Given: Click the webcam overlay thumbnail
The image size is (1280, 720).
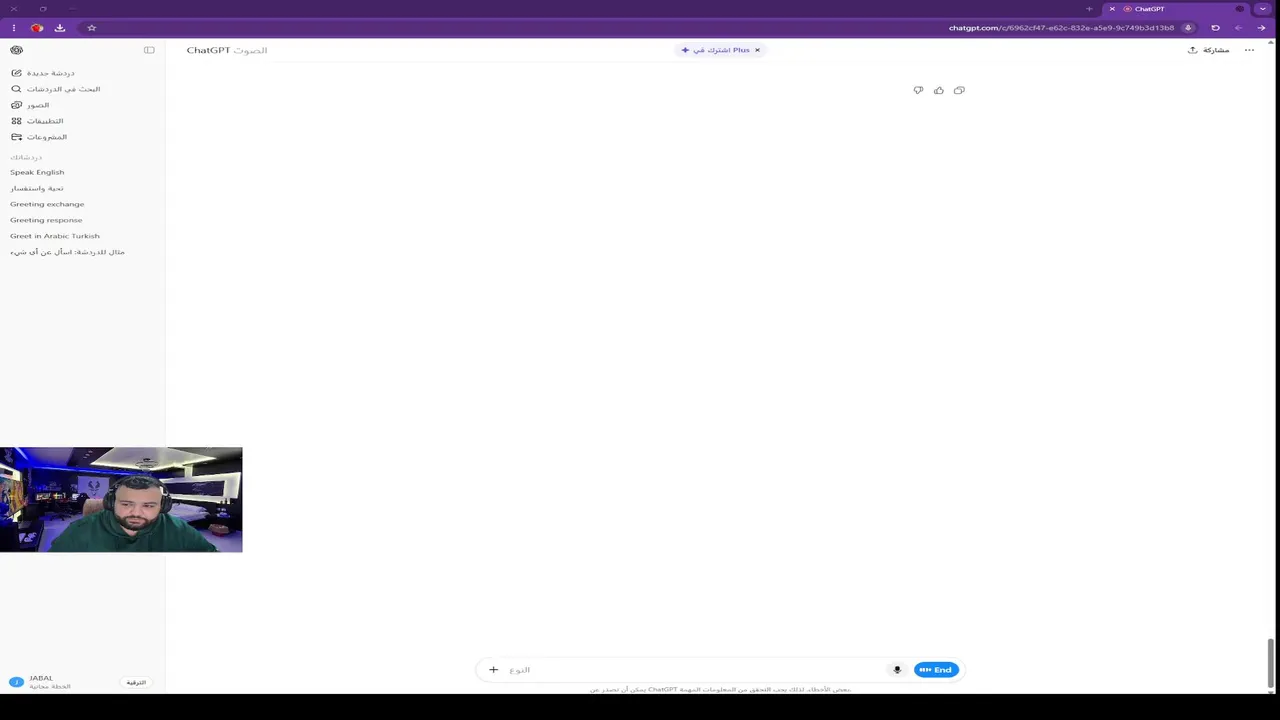Looking at the screenshot, I should [121, 500].
